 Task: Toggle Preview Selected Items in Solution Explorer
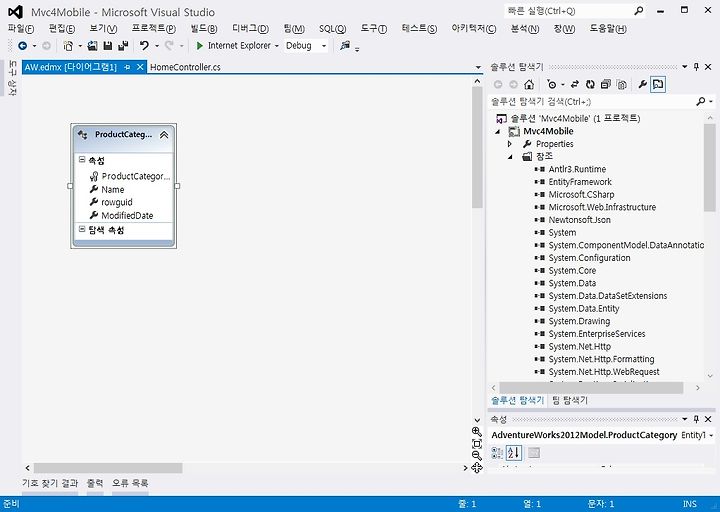[658, 84]
